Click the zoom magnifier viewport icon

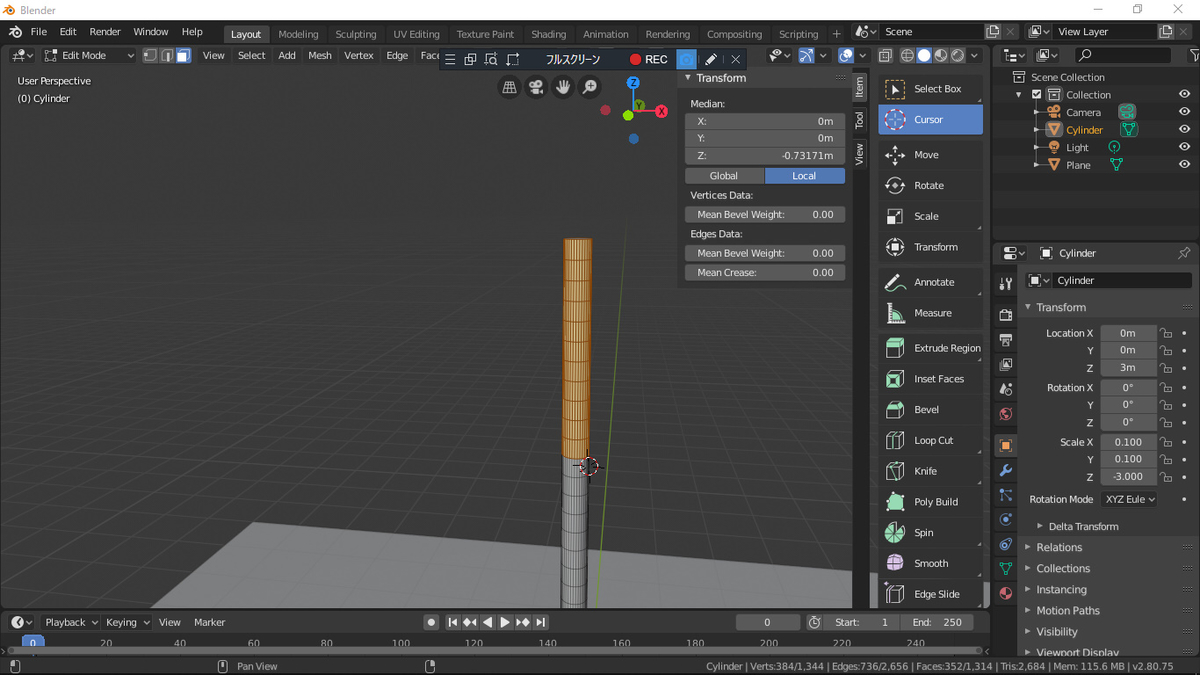point(590,88)
